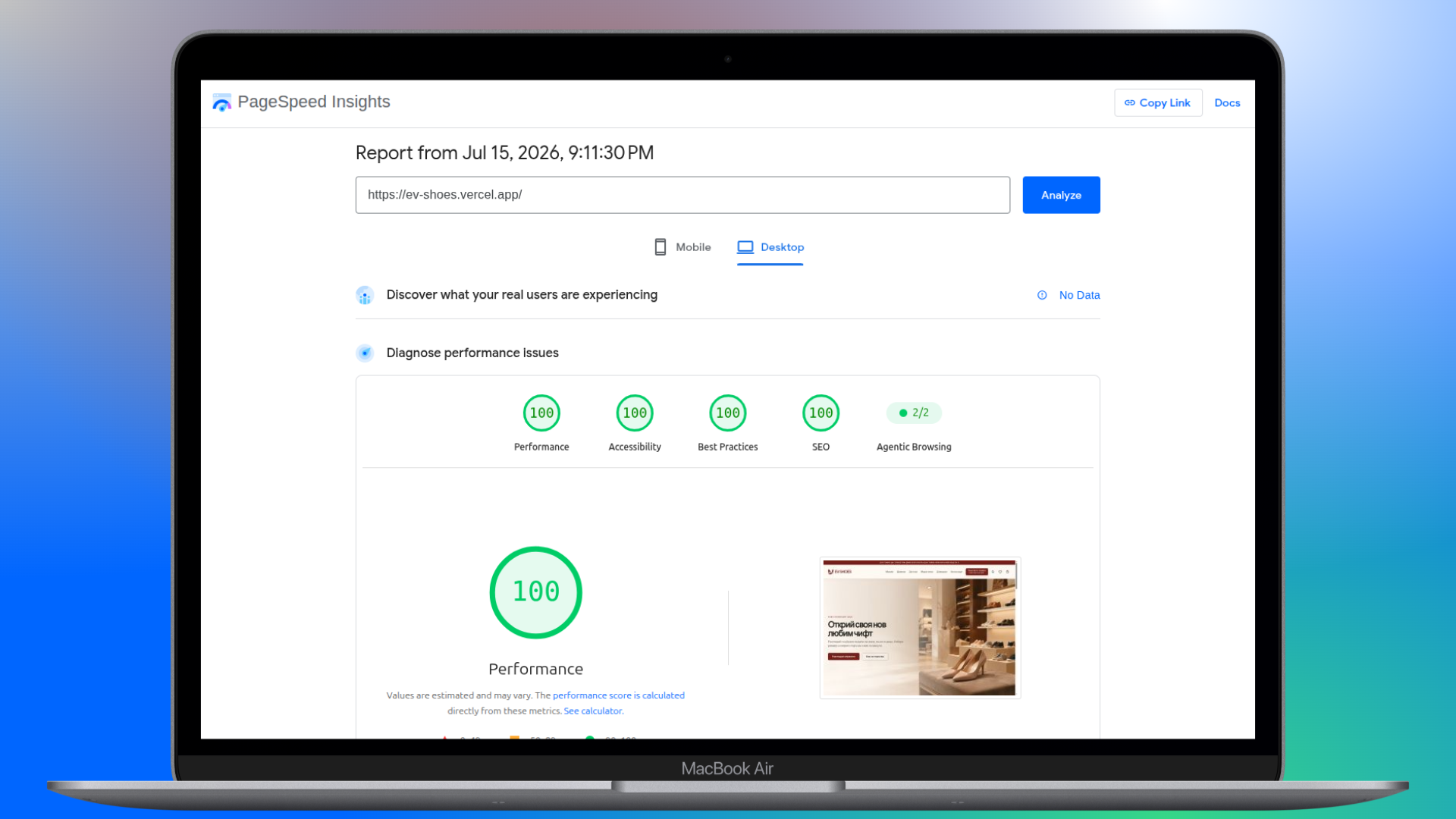This screenshot has height=819, width=1456.
Task: Open the Docs link
Action: click(x=1227, y=103)
